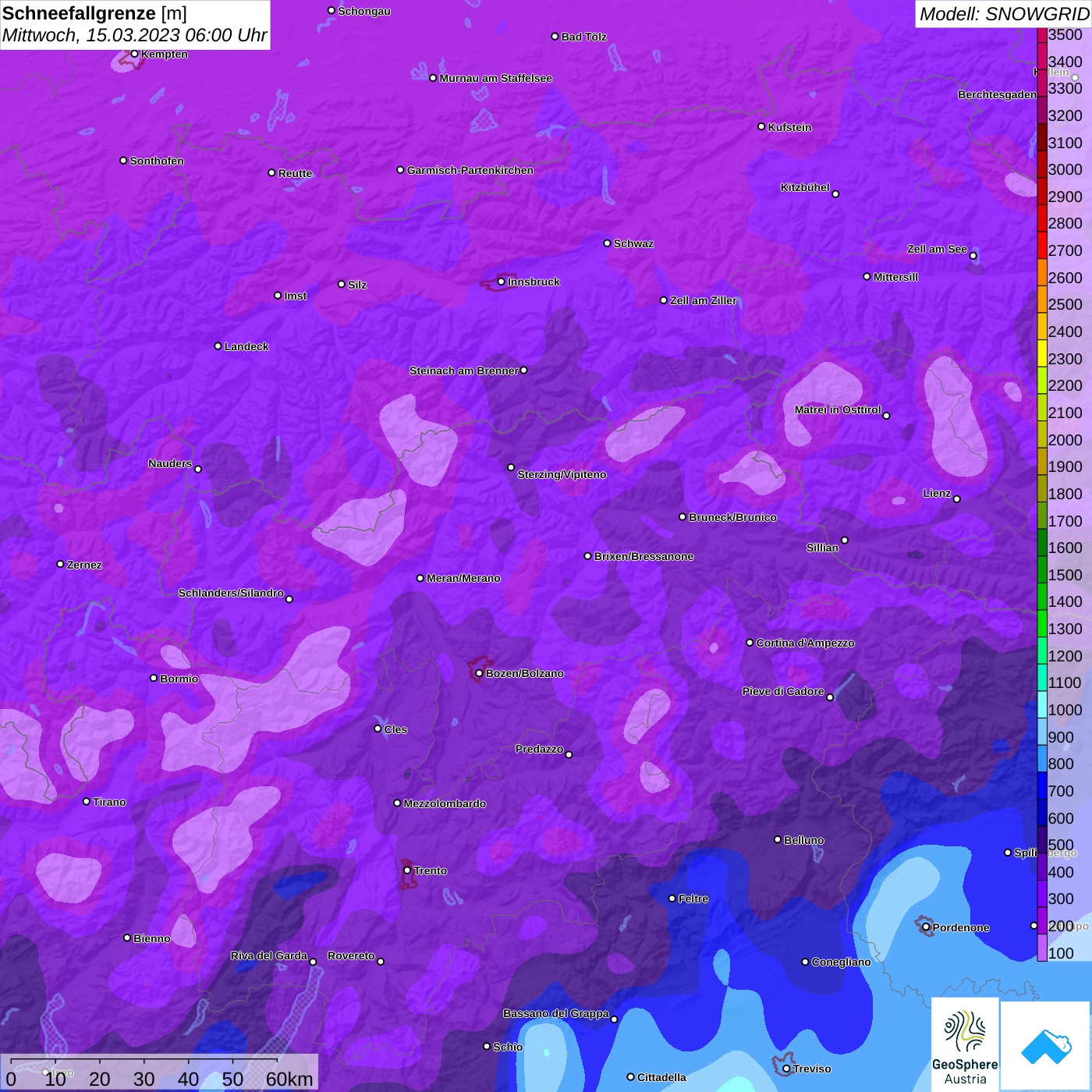Click the Mezzolombardo label
This screenshot has height=1092, width=1092.
(x=445, y=803)
